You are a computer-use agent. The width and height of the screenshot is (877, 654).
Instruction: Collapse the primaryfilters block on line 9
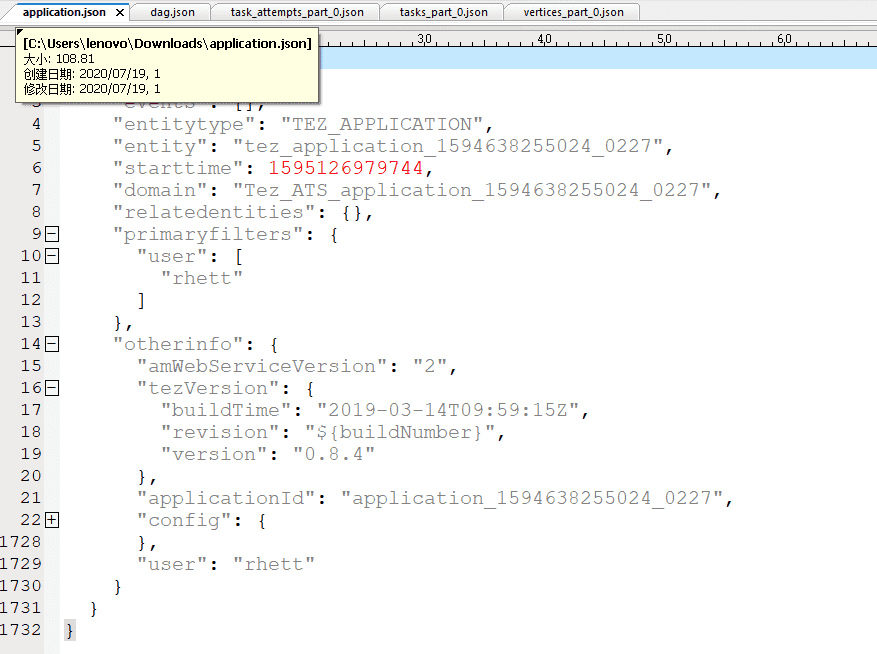[x=52, y=234]
